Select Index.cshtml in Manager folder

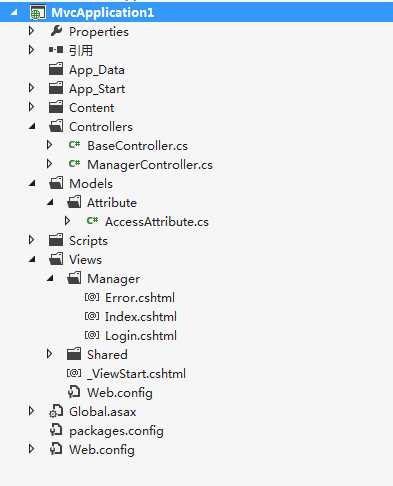[141, 317]
